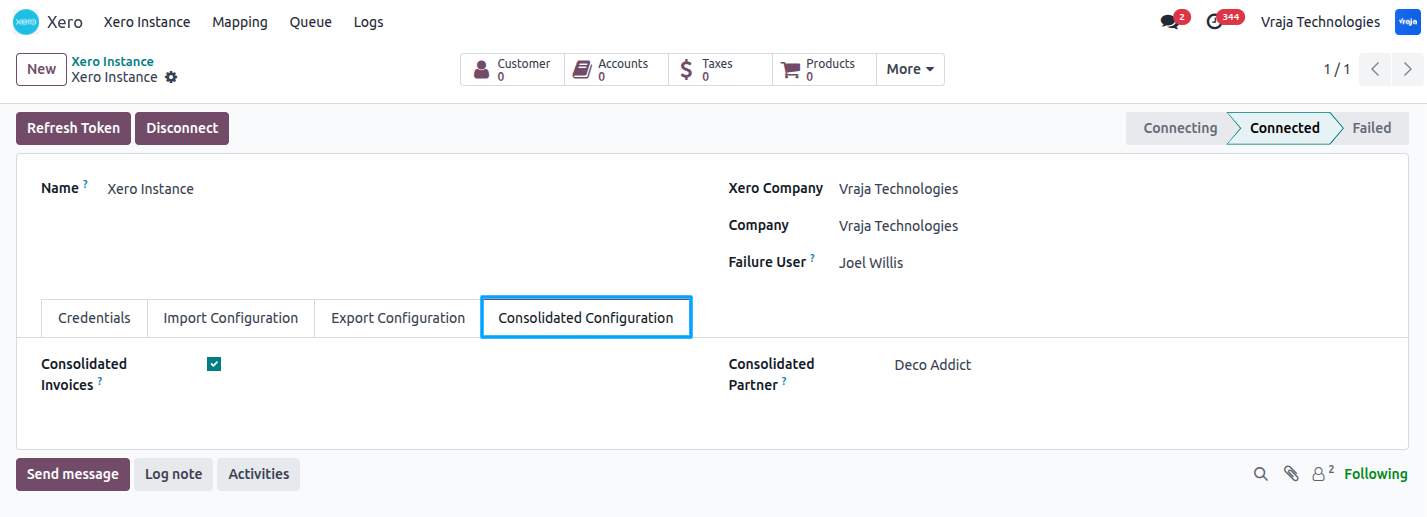Open the Mapping menu

coord(240,22)
